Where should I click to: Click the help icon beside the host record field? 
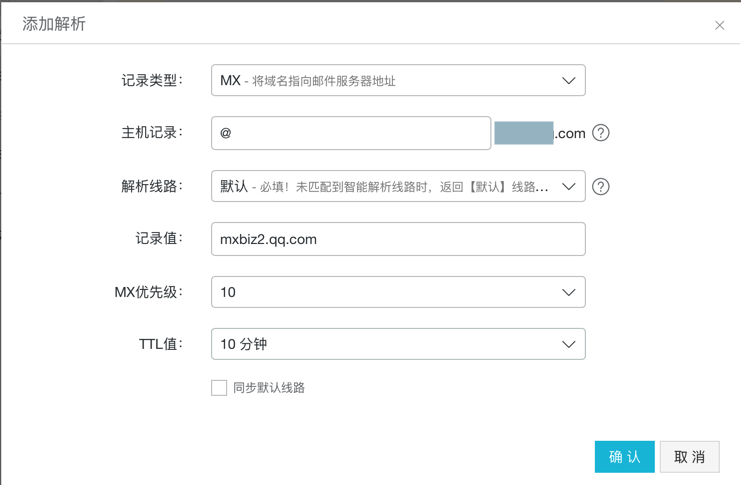(601, 133)
